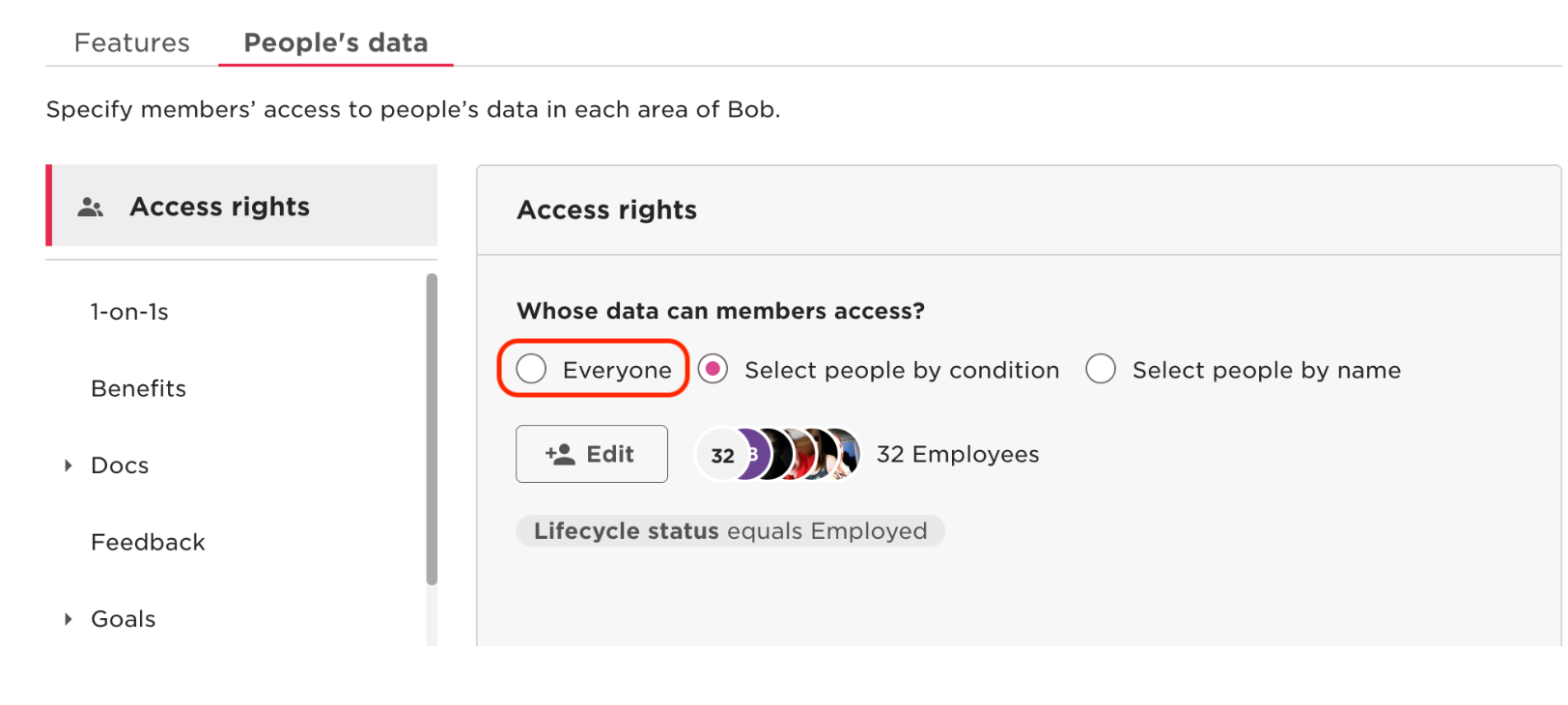Screen dimensions: 1568x705
Task: Select the Everyone radio option
Action: (x=531, y=369)
